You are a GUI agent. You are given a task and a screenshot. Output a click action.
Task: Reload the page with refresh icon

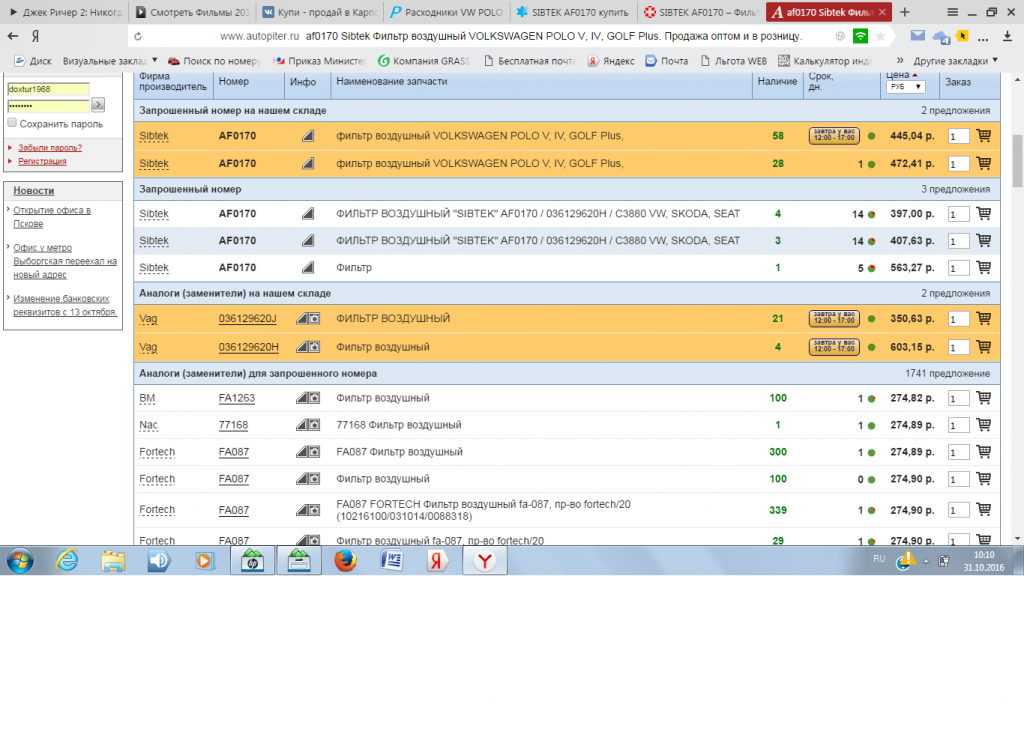(138, 37)
